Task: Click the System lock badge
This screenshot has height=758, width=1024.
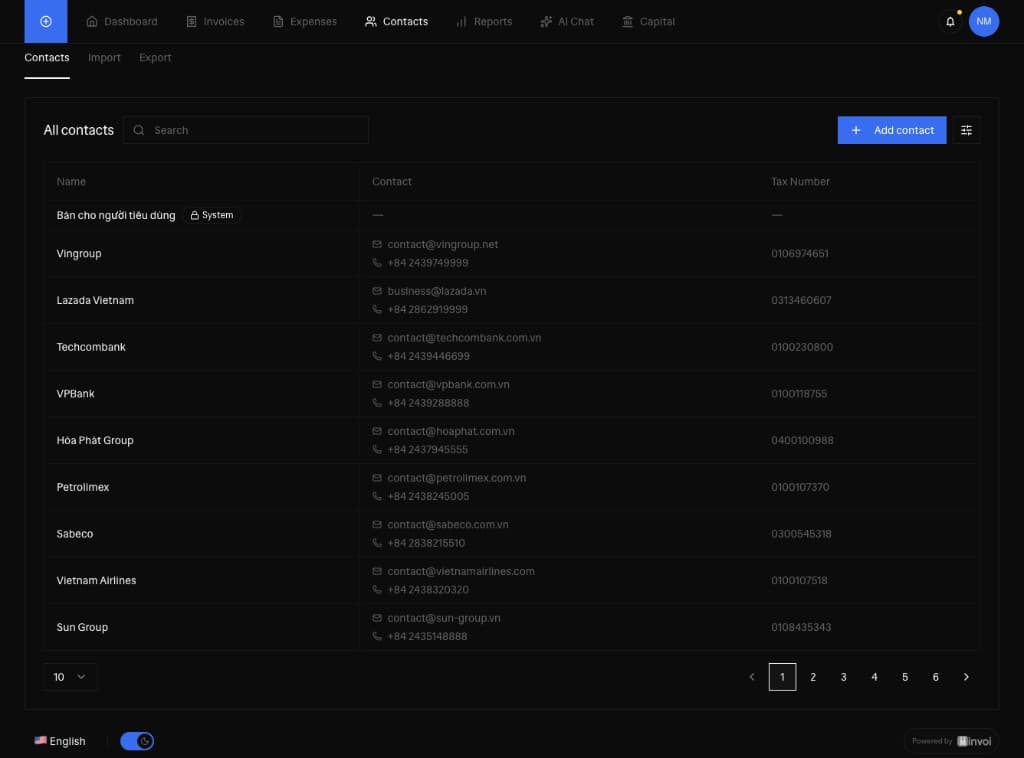Action: coord(212,215)
